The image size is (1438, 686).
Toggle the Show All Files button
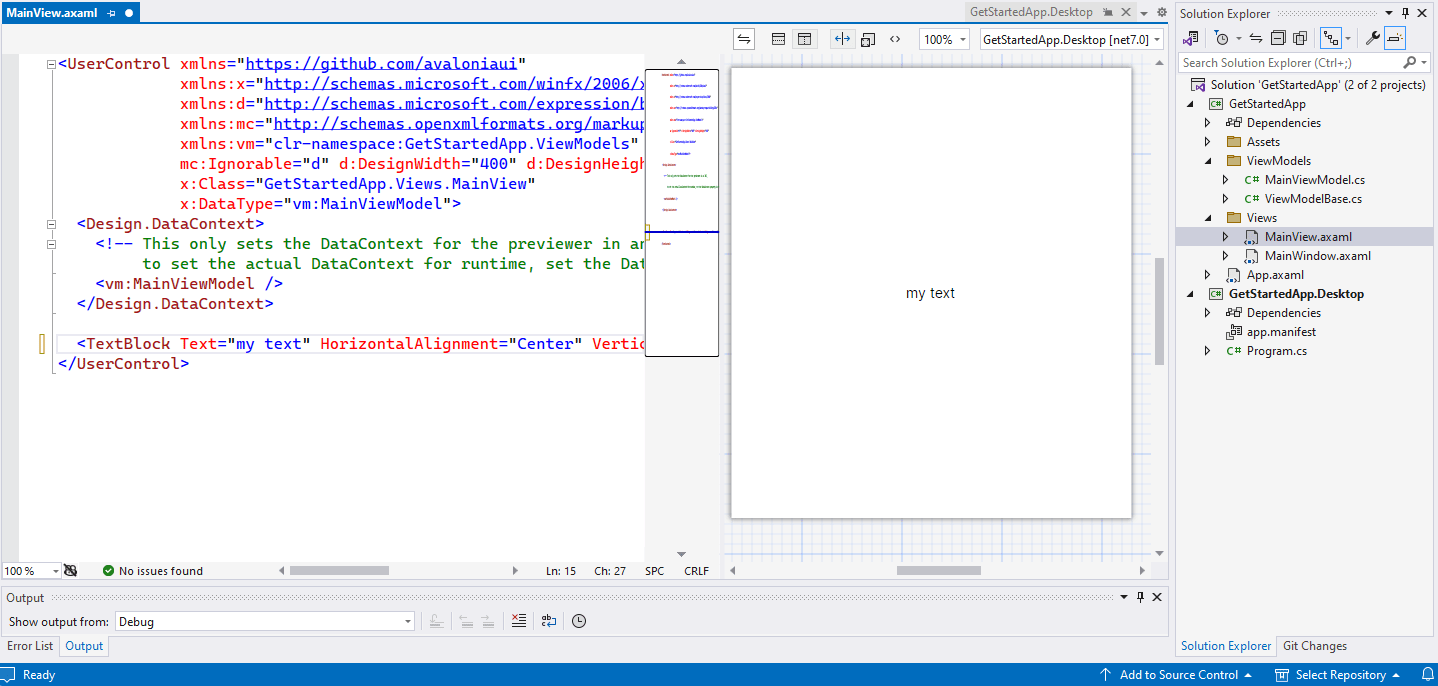click(x=1300, y=38)
